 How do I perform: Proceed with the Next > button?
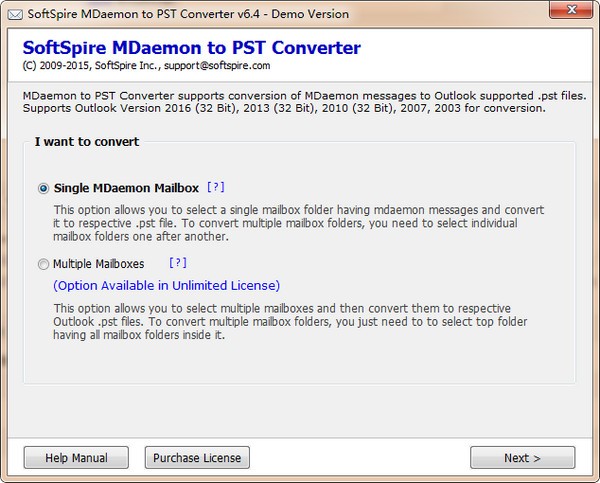pyautogui.click(x=522, y=457)
